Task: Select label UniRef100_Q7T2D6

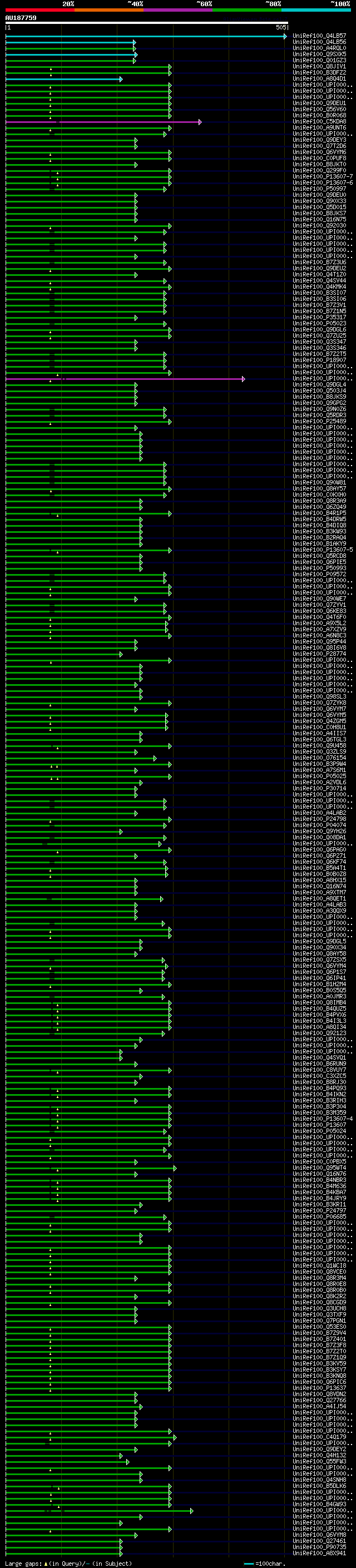Action: coord(319,146)
